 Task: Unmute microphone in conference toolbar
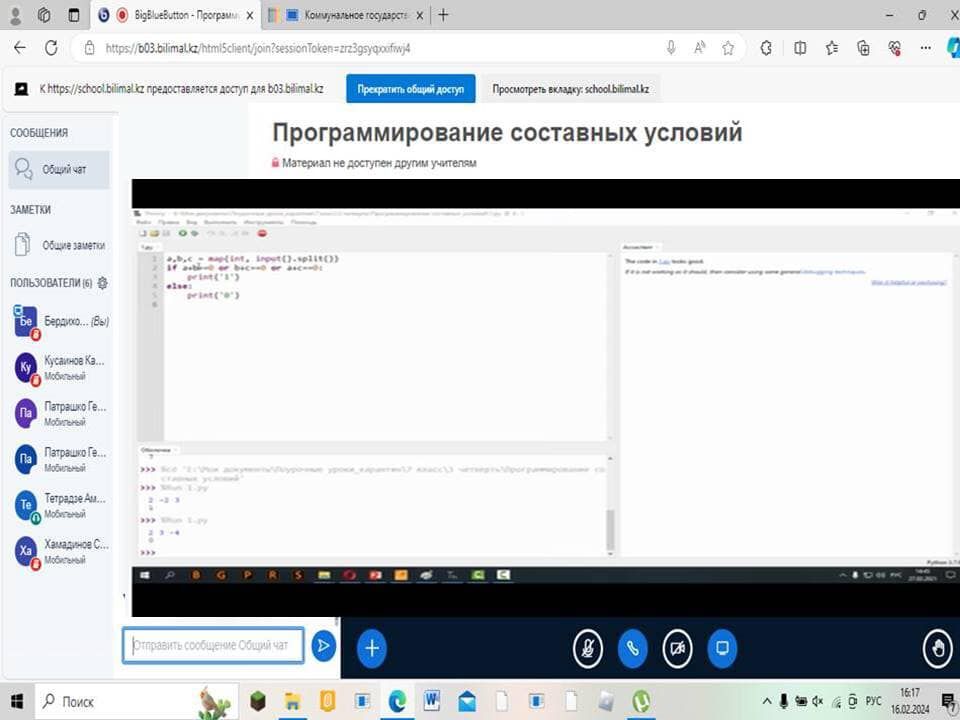pos(588,649)
